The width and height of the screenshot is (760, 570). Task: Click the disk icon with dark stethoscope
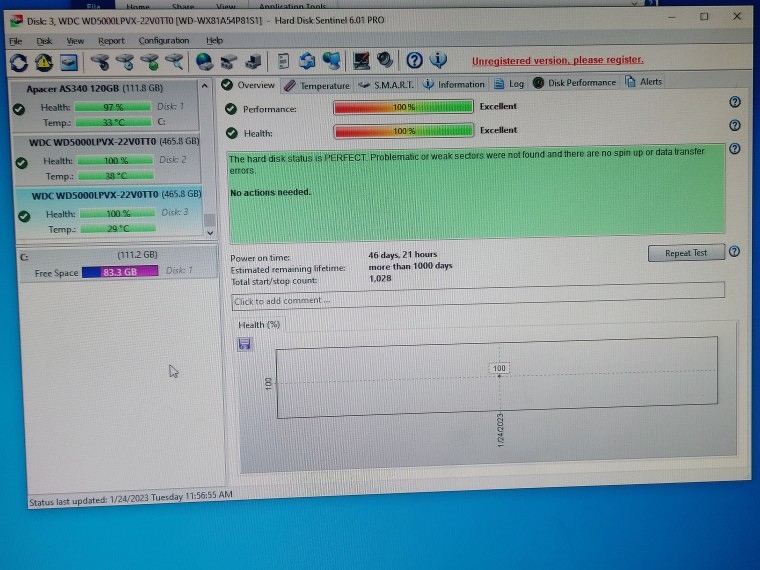point(100,62)
